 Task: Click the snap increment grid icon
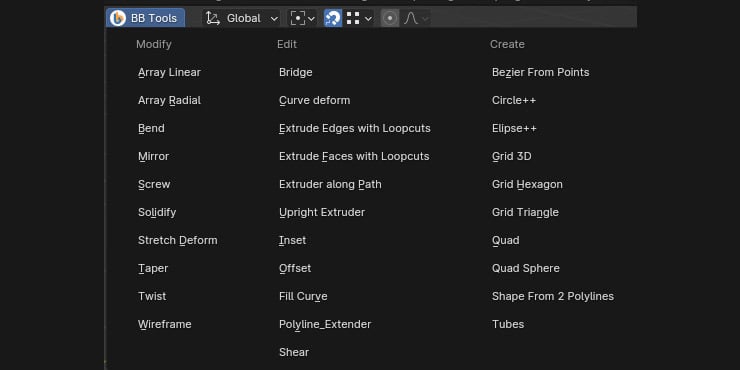coord(353,18)
